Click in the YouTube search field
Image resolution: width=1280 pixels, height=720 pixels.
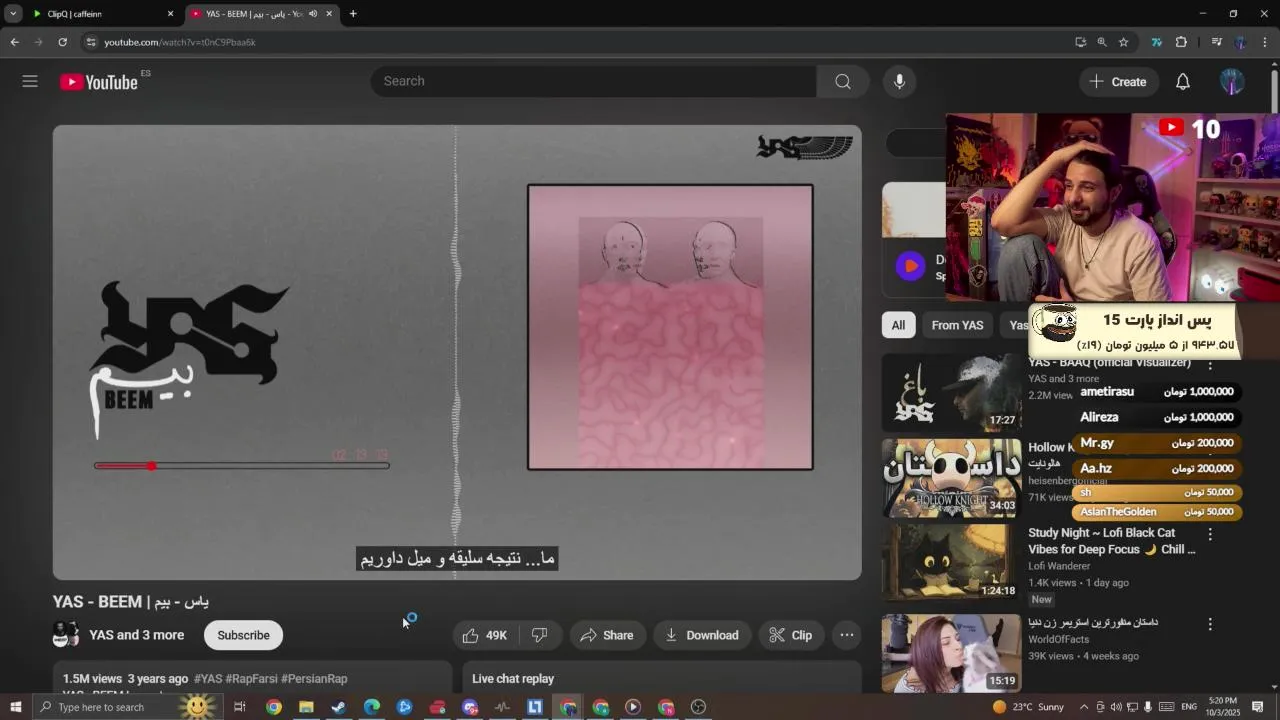click(x=594, y=81)
